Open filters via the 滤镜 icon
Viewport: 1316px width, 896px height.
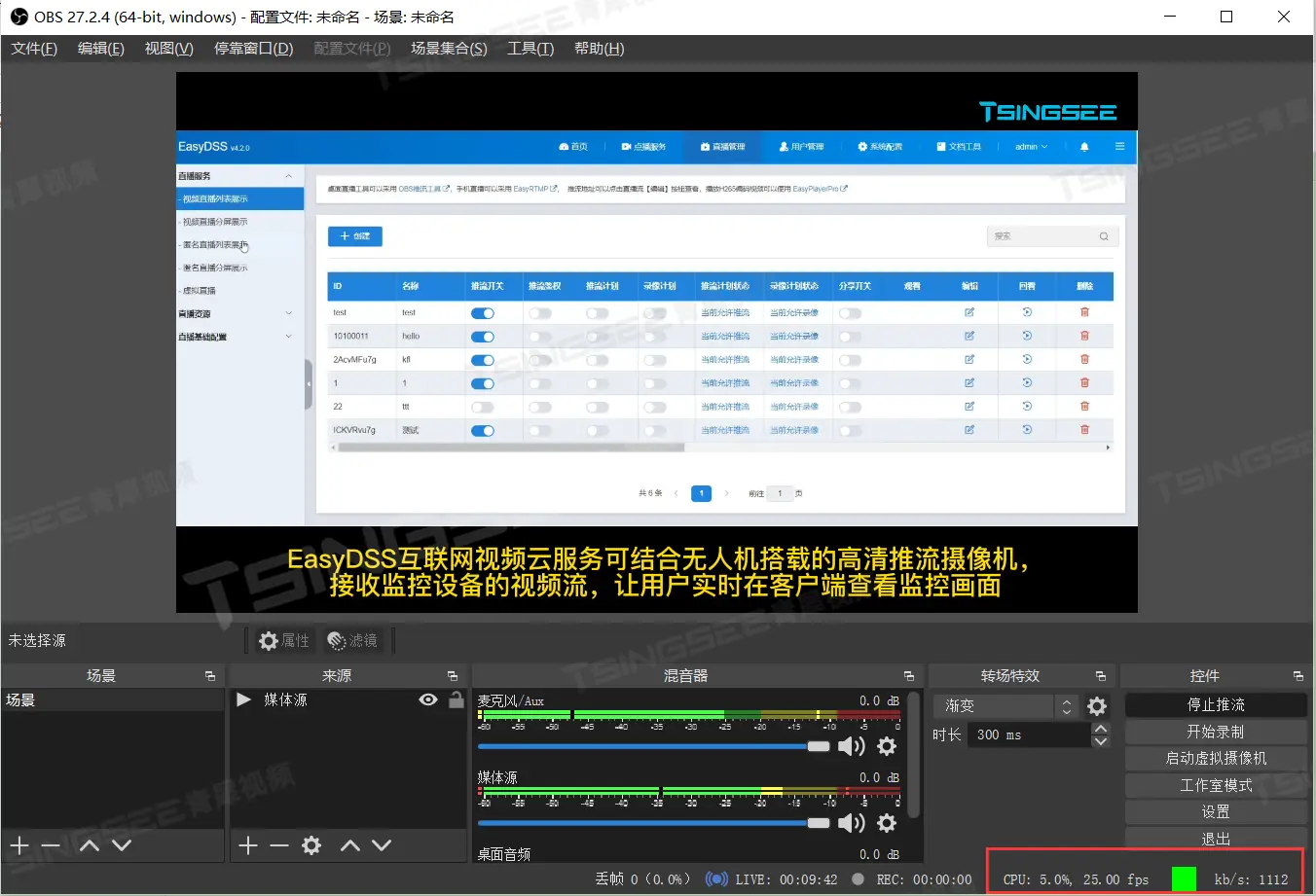pos(352,640)
